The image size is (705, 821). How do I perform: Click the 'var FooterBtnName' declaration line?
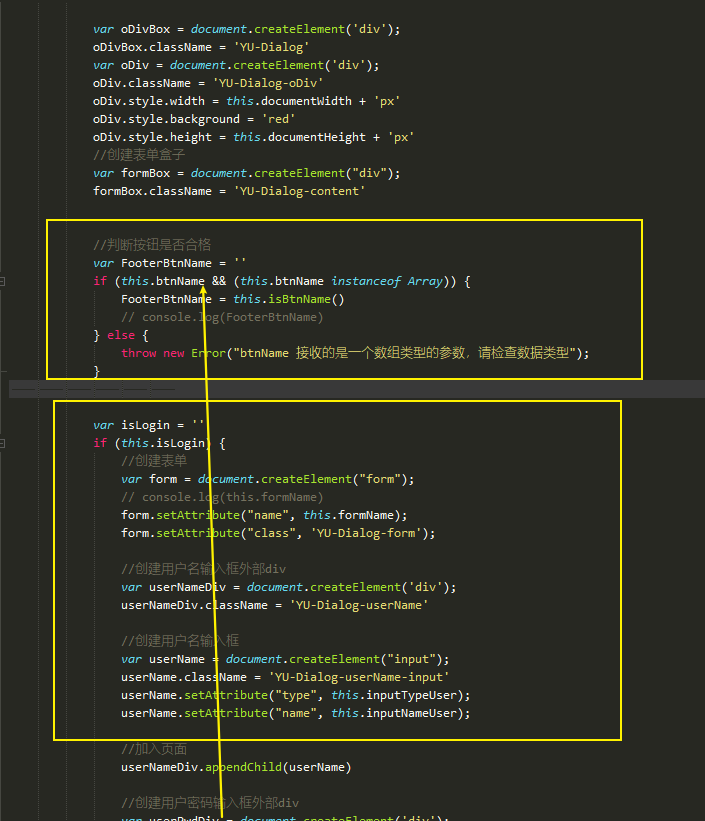(x=170, y=263)
